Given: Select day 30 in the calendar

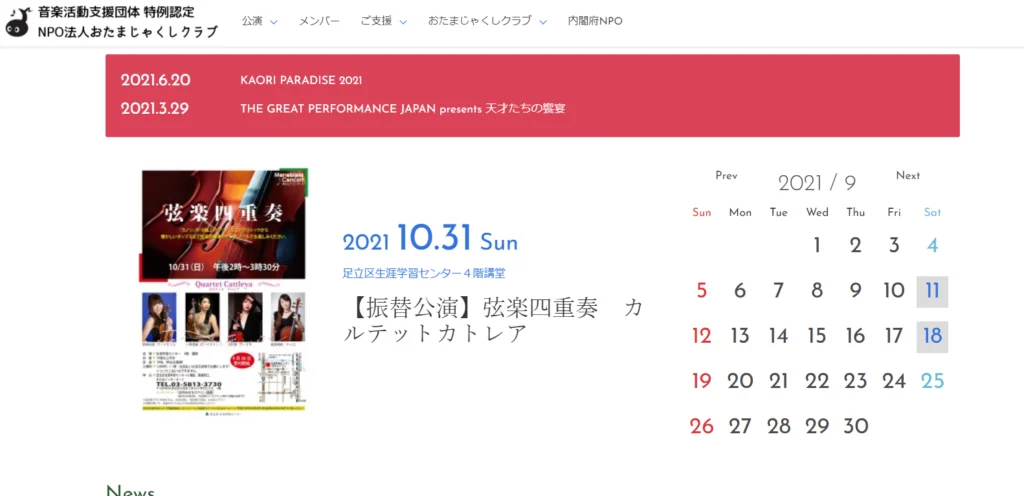Looking at the screenshot, I should tap(856, 427).
